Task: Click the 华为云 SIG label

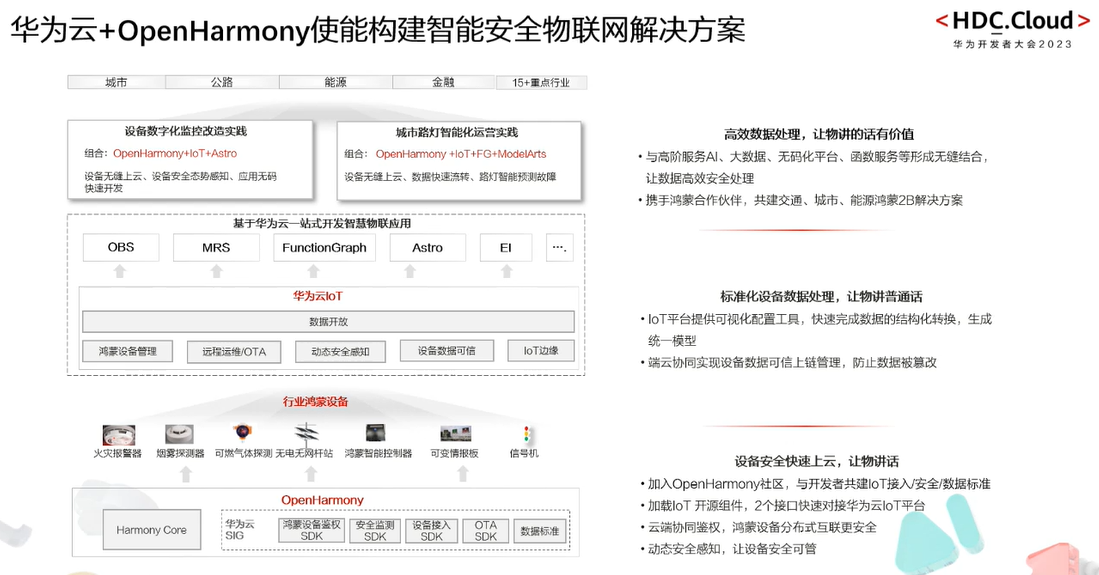Action: [240, 529]
